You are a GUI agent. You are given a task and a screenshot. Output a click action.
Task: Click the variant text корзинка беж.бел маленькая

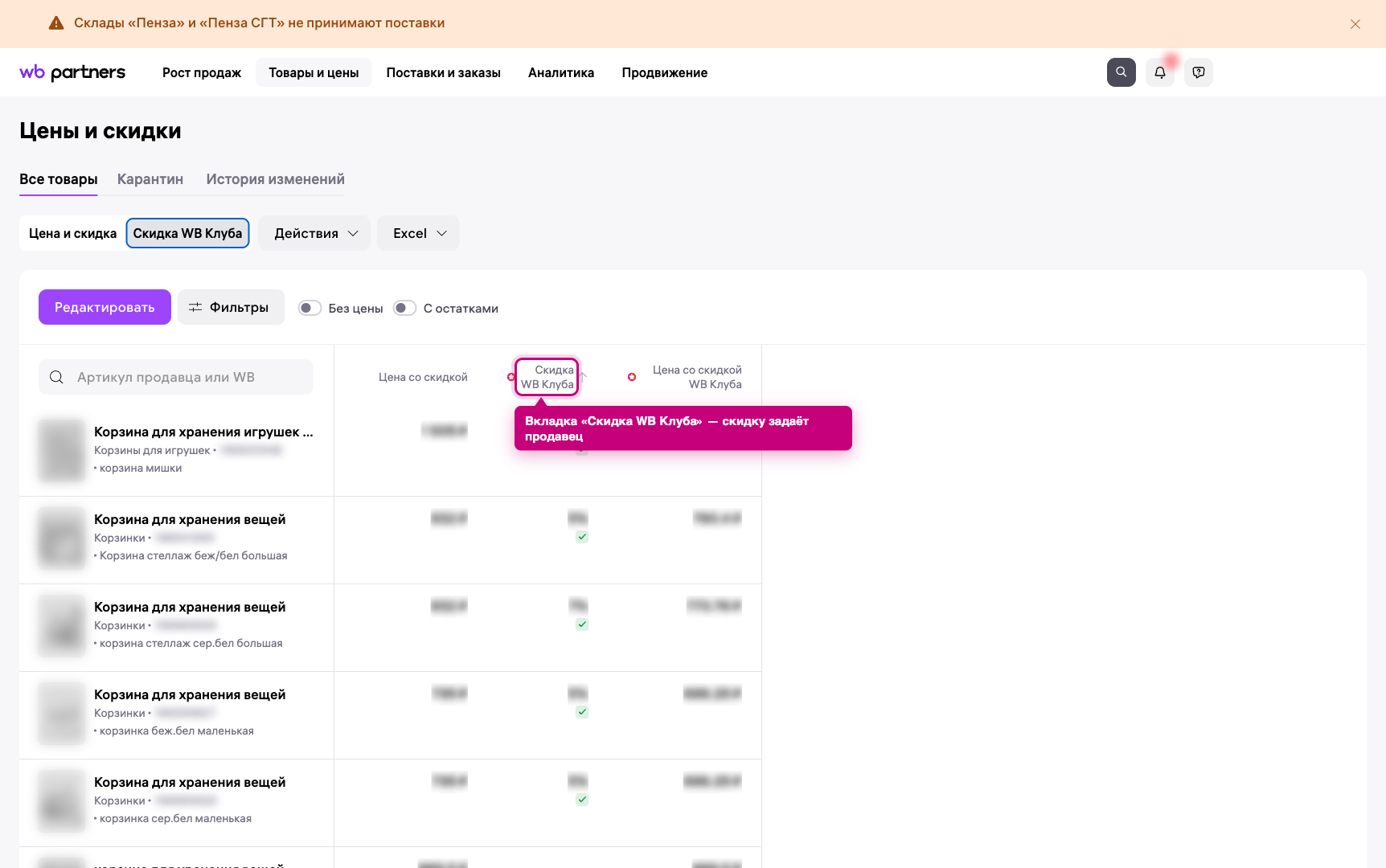click(x=177, y=731)
